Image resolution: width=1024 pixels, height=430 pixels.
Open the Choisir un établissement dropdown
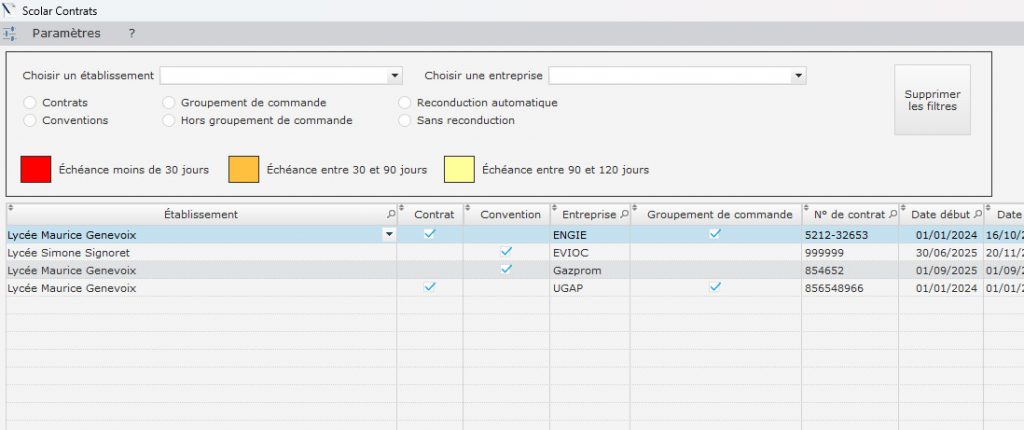click(395, 75)
